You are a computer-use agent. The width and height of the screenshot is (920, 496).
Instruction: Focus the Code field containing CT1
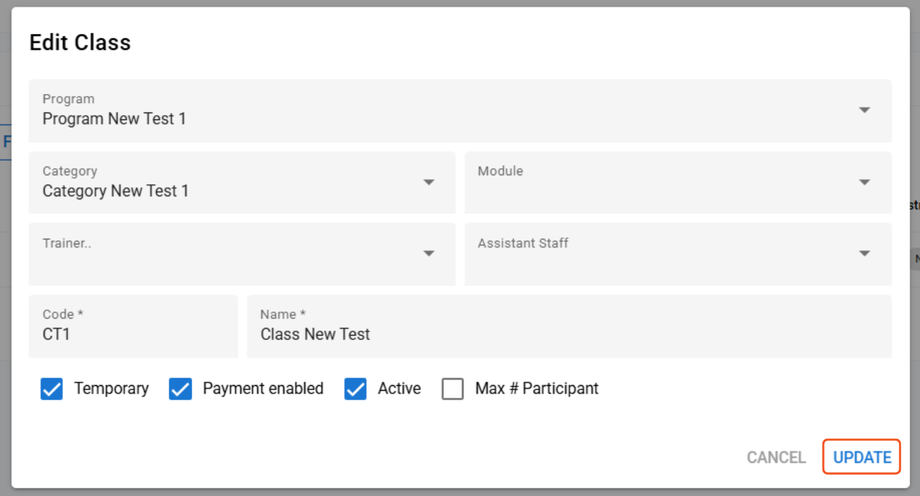tap(133, 334)
